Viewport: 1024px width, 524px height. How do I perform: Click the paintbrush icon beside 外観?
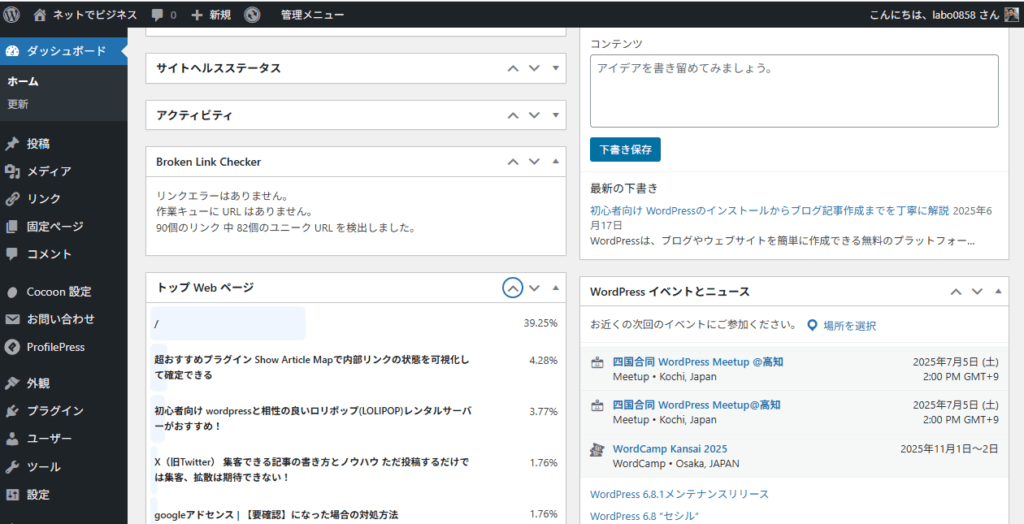point(11,384)
